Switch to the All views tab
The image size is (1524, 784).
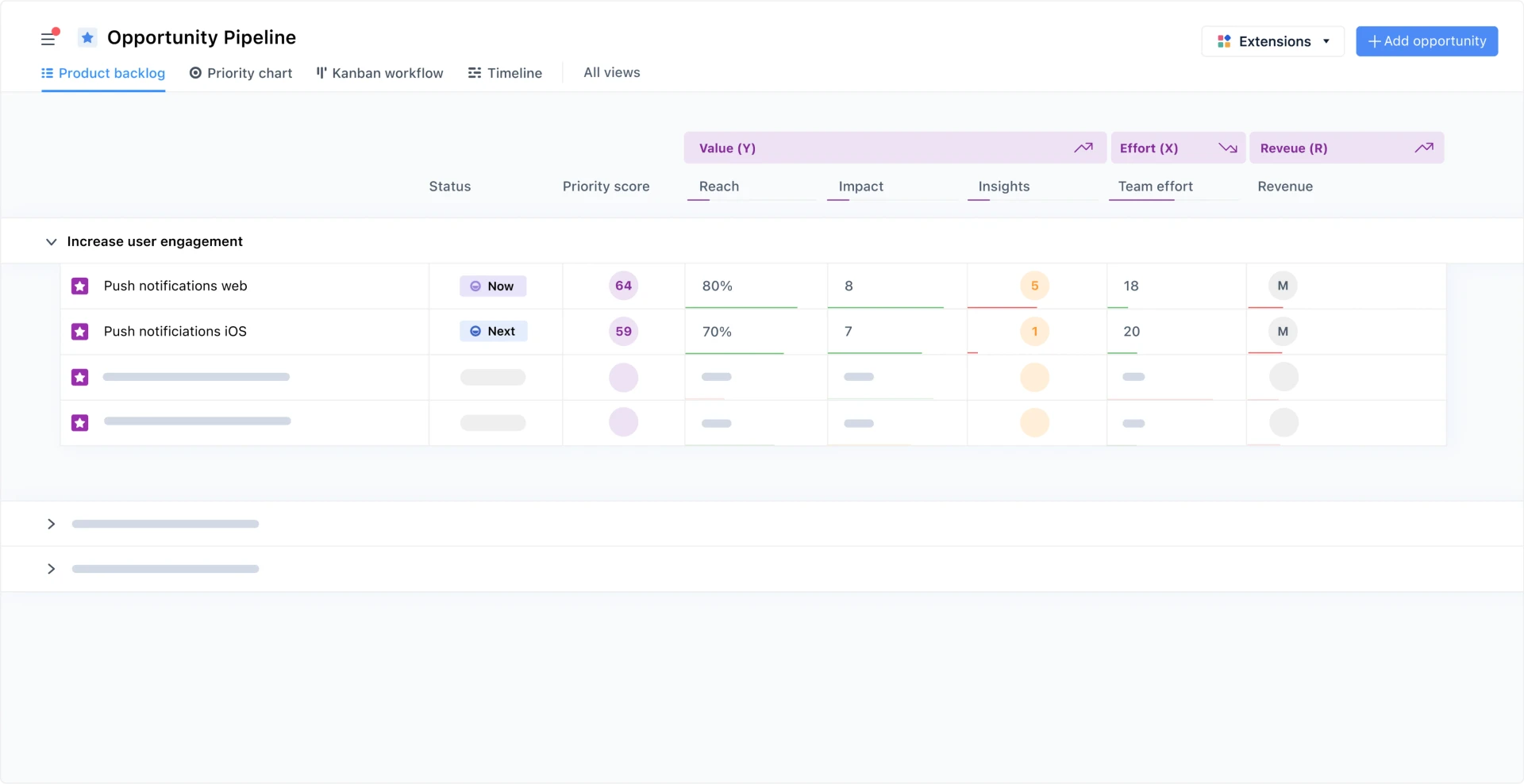point(611,72)
